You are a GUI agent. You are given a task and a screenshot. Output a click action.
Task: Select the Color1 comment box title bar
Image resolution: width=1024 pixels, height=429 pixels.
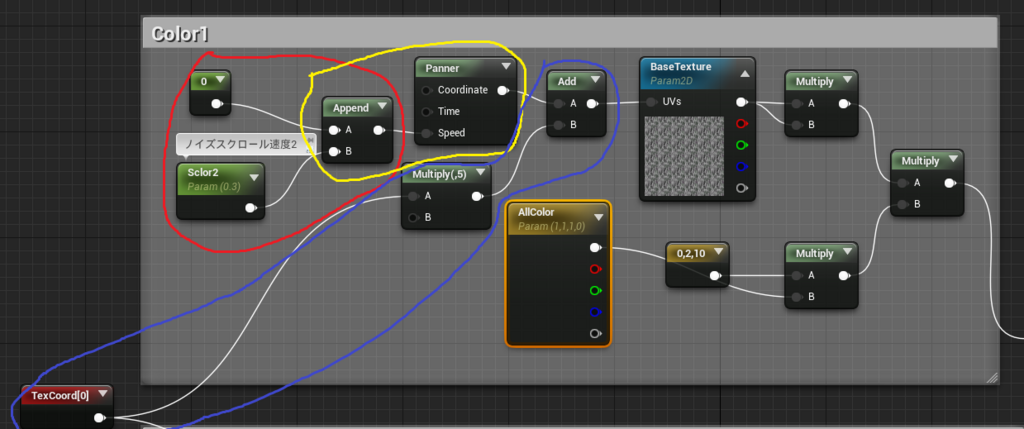tap(569, 33)
